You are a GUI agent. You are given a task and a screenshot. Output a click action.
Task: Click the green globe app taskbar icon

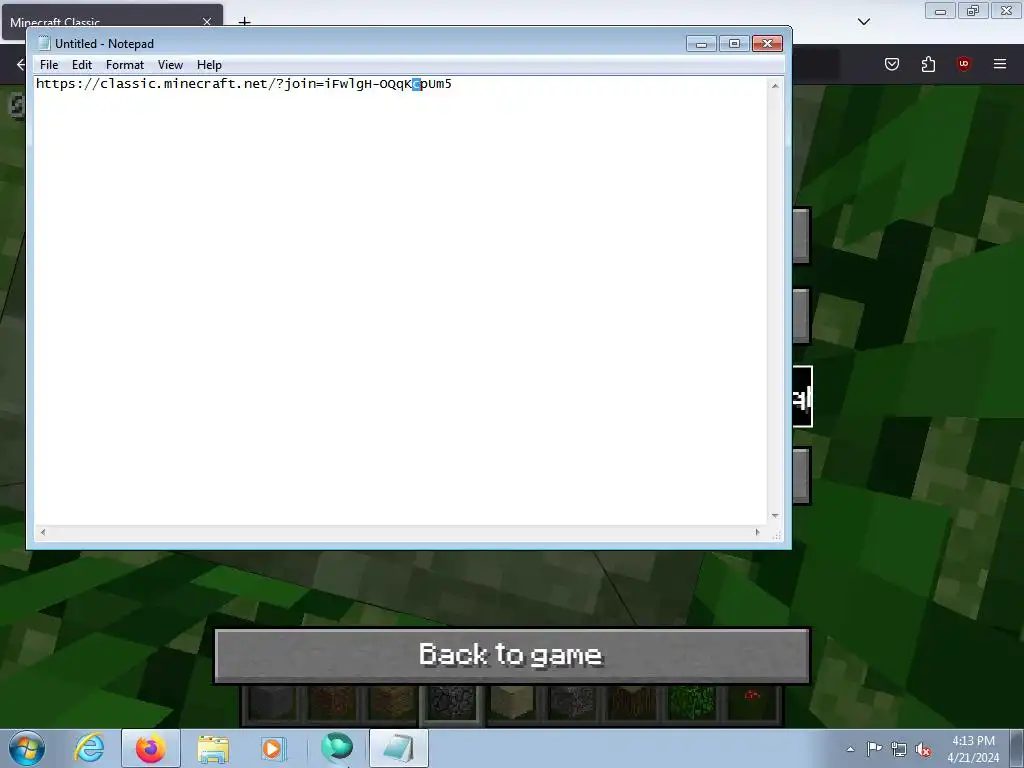click(337, 748)
